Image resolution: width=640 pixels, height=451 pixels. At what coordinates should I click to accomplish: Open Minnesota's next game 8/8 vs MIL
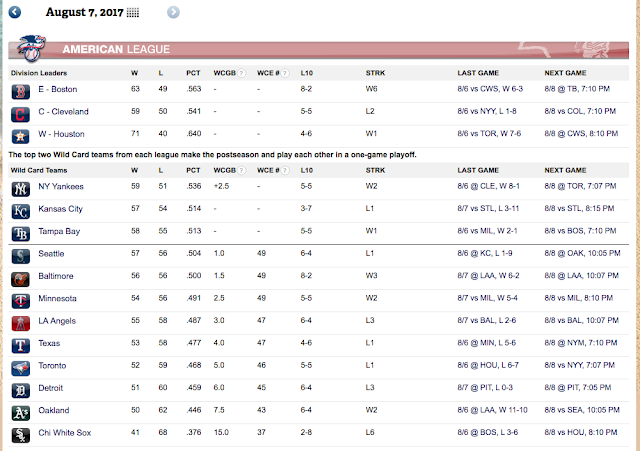tap(578, 298)
